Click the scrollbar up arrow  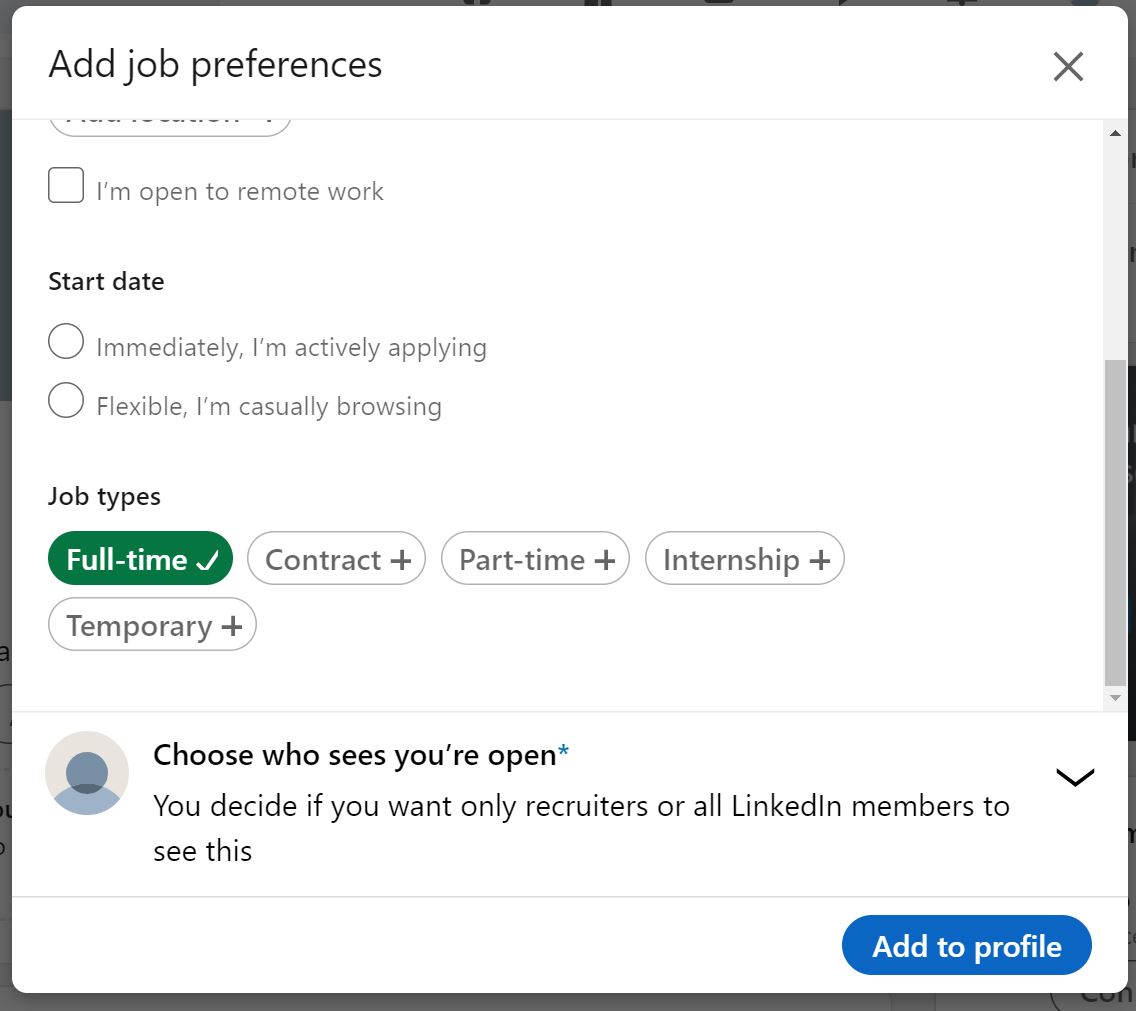1115,134
